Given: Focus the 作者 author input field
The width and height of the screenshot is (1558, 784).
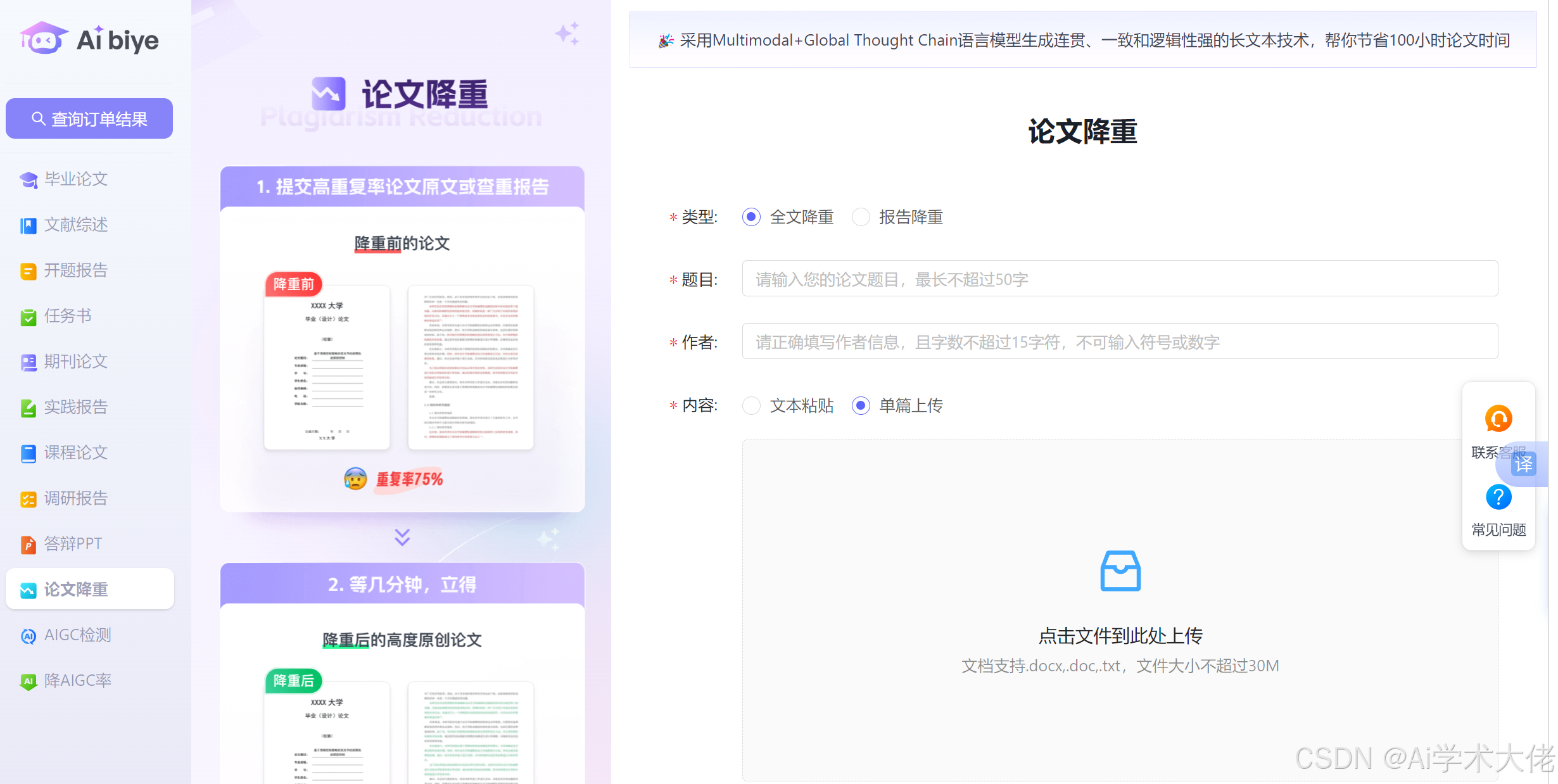Looking at the screenshot, I should (x=1120, y=341).
